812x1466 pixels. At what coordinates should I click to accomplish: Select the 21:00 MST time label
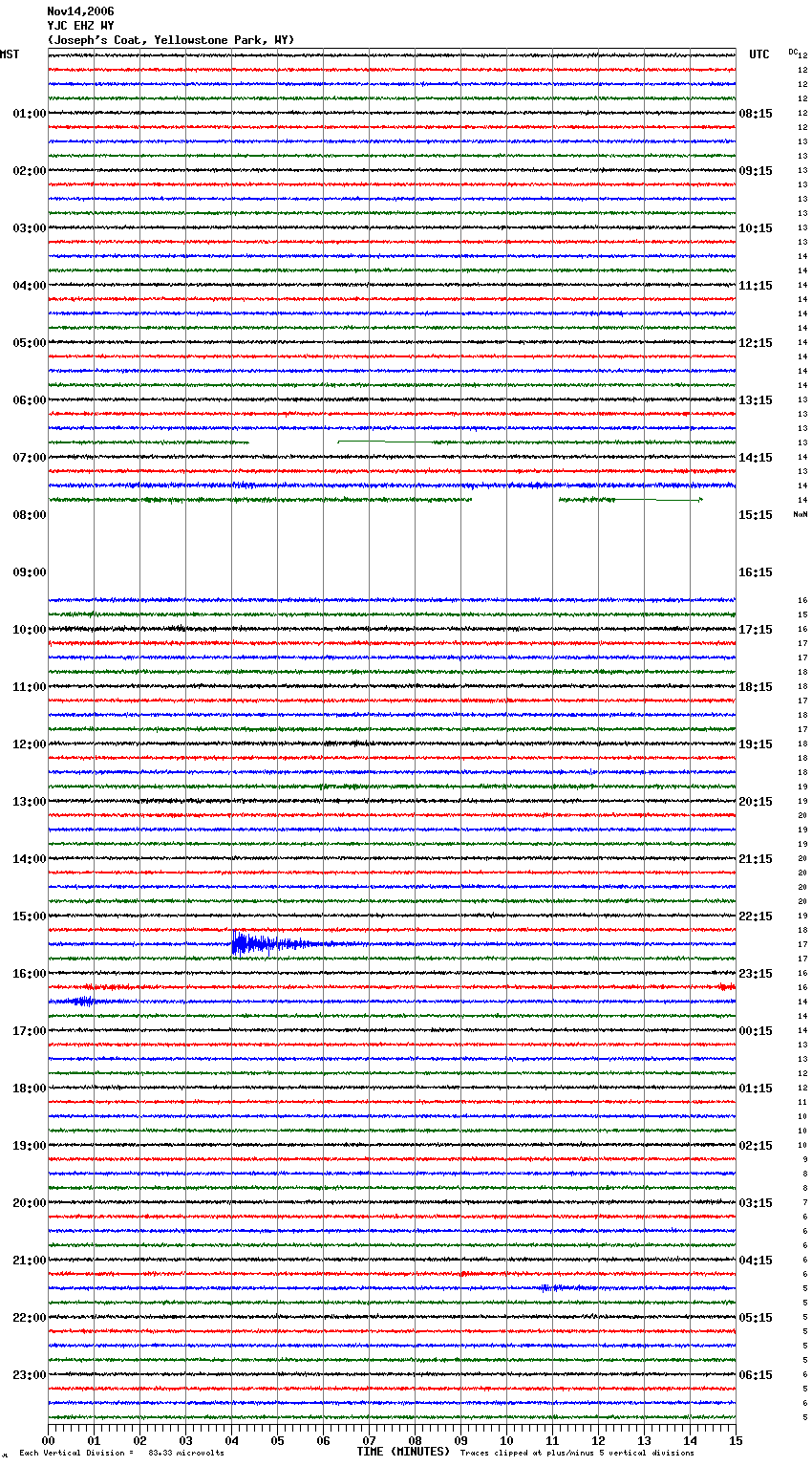(x=30, y=1261)
